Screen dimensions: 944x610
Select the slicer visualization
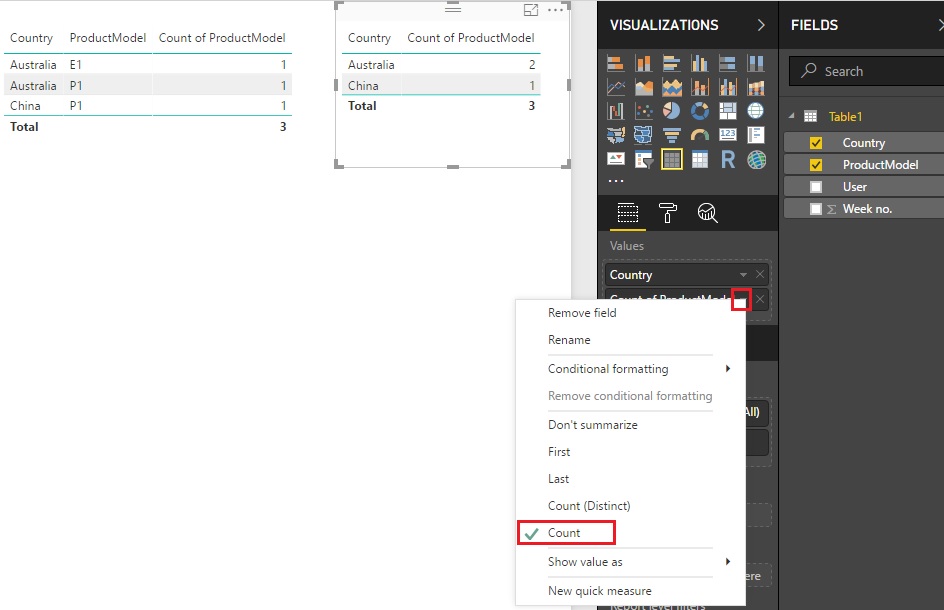[644, 159]
